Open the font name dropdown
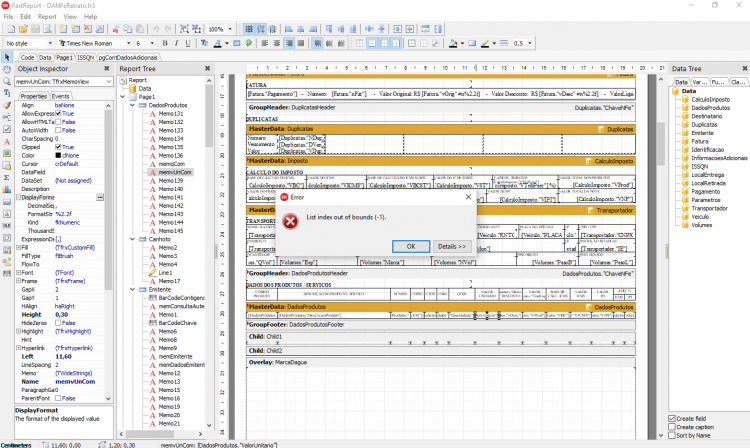Viewport: 750px width, 448px height. 128,43
